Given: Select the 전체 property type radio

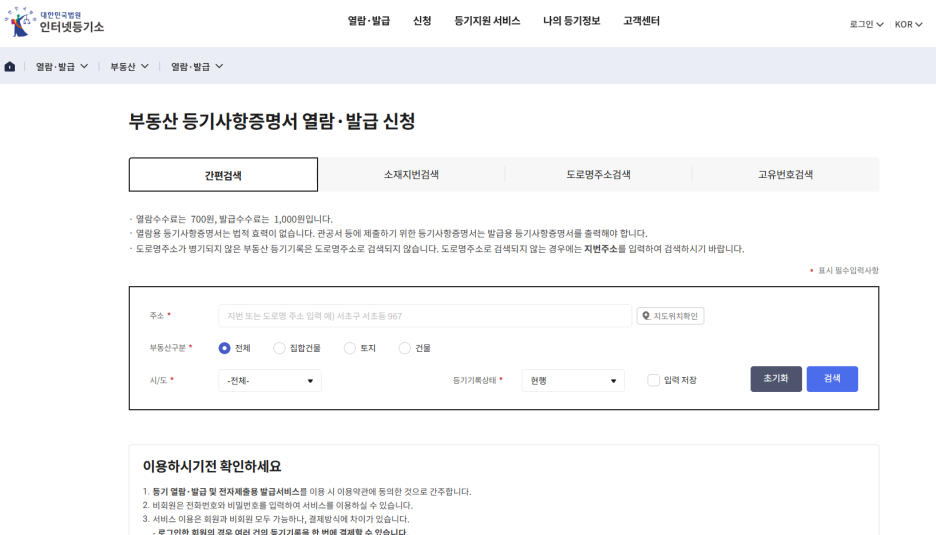Looking at the screenshot, I should point(224,348).
